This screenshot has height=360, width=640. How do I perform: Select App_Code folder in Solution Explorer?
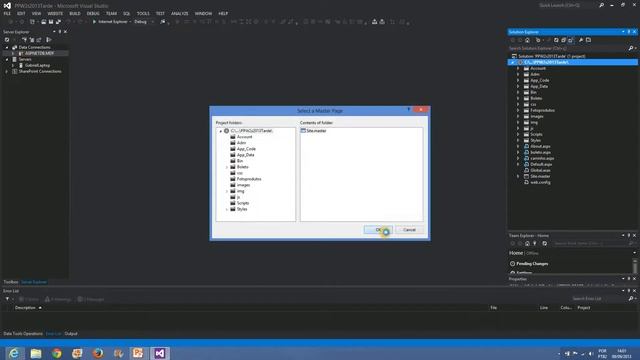click(x=539, y=80)
